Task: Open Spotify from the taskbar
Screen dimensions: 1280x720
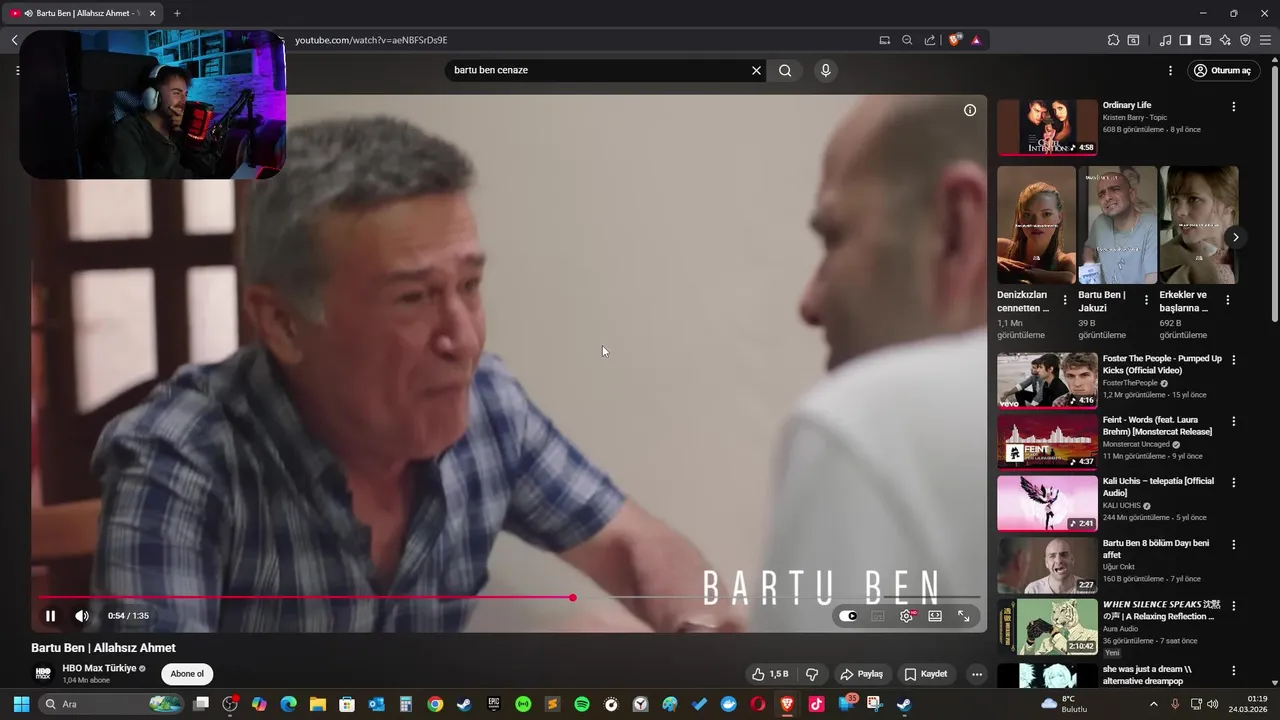Action: click(582, 704)
